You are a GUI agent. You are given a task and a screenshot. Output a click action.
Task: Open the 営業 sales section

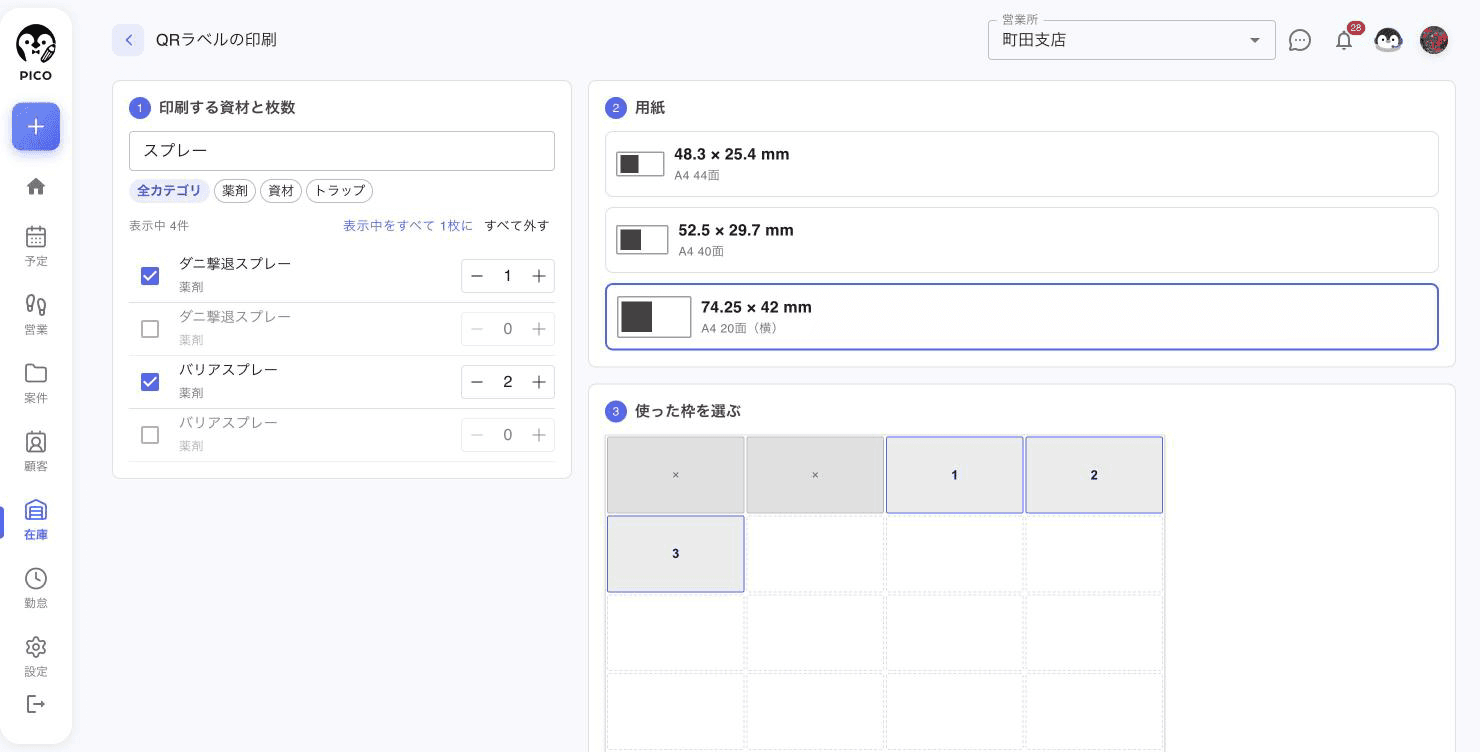click(36, 314)
